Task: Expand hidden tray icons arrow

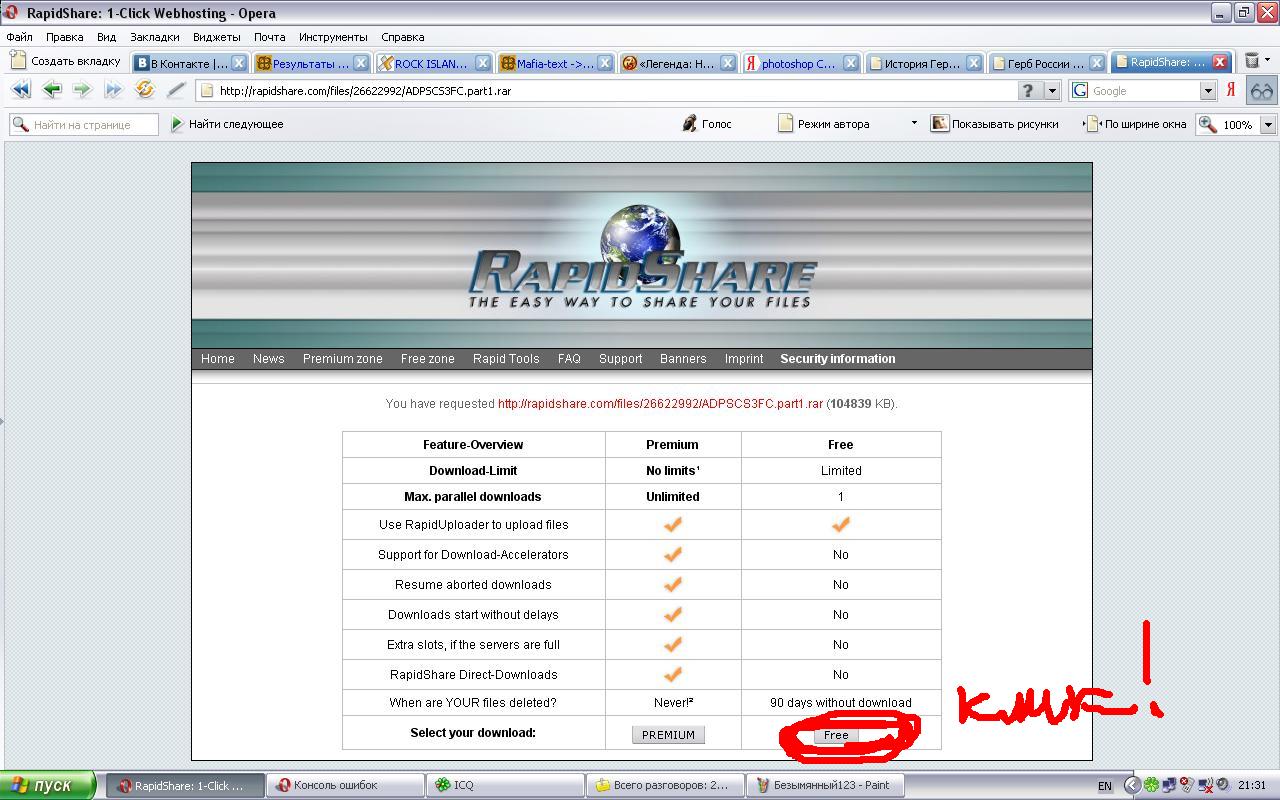Action: [1132, 785]
